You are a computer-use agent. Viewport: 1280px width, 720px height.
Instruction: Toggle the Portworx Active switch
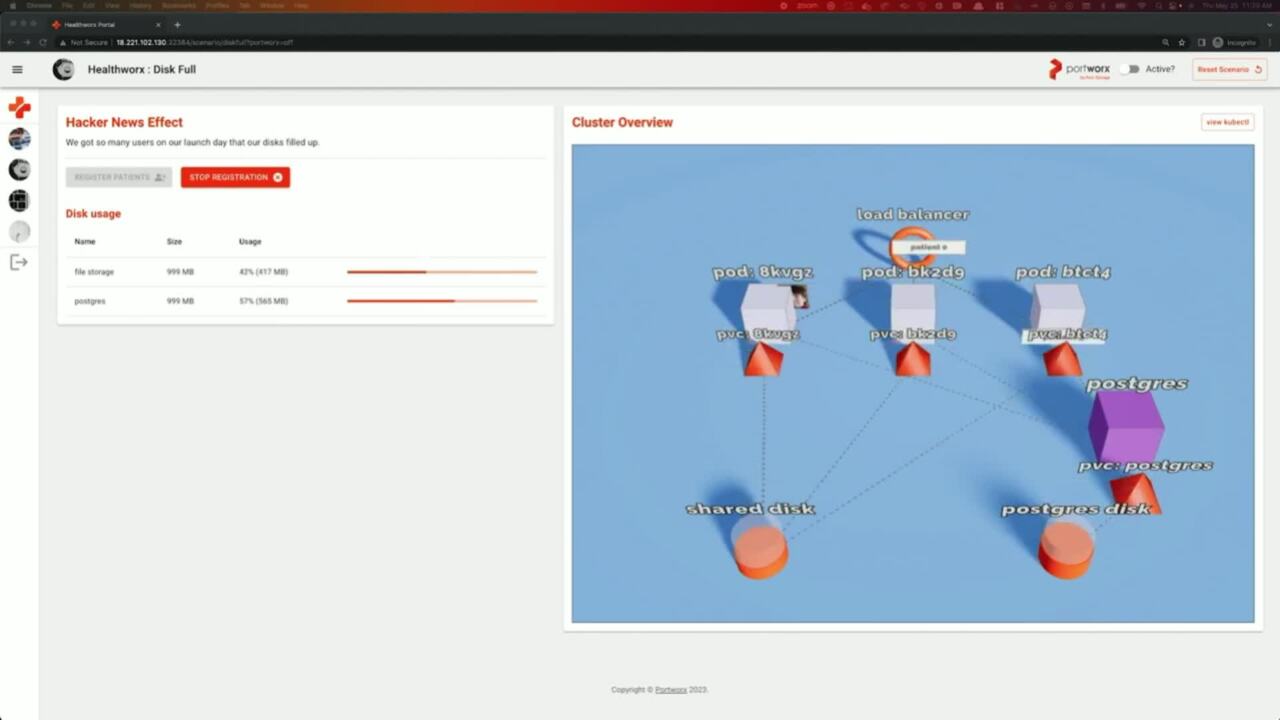coord(1129,69)
